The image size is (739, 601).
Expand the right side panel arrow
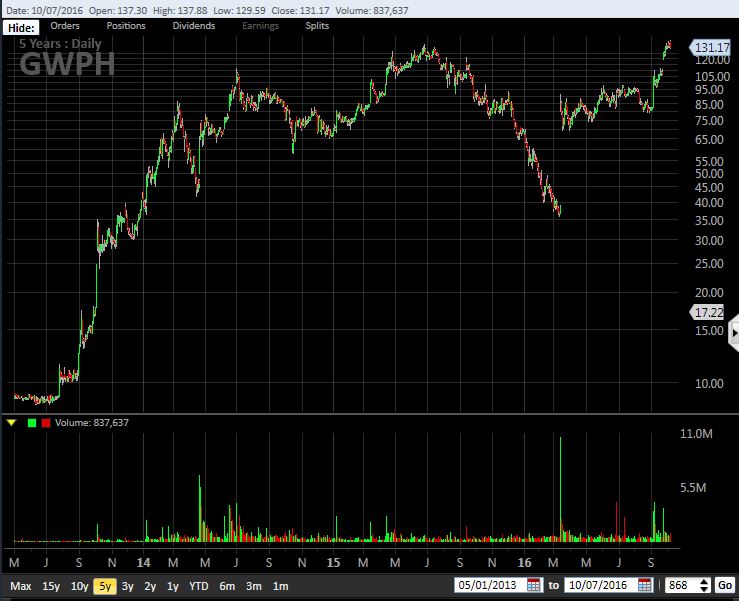[x=734, y=332]
